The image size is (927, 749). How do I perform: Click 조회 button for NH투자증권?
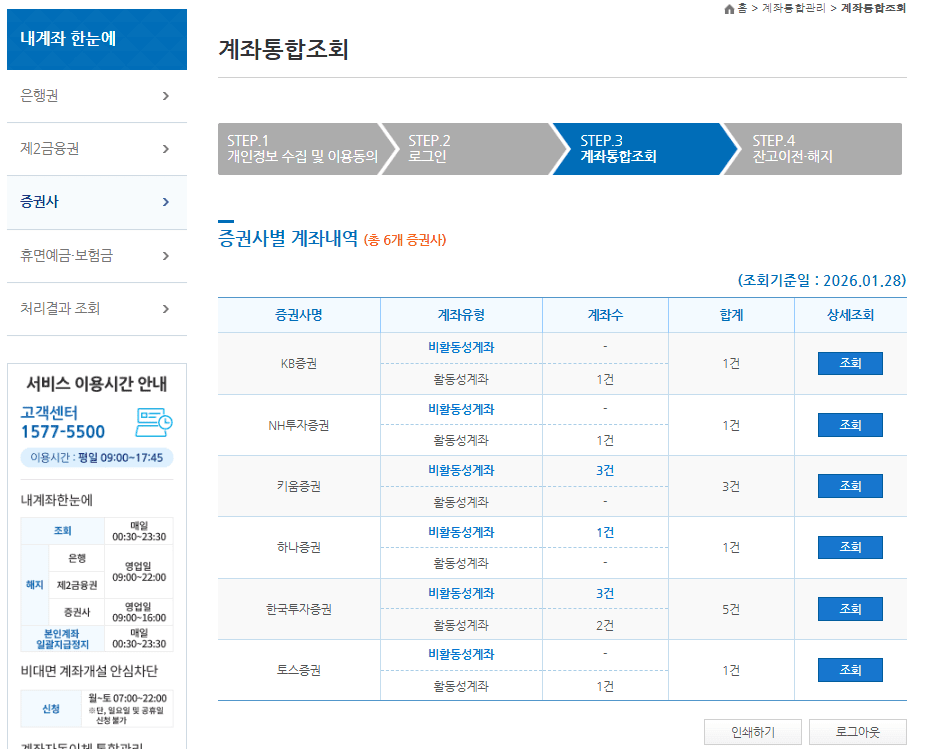849,424
